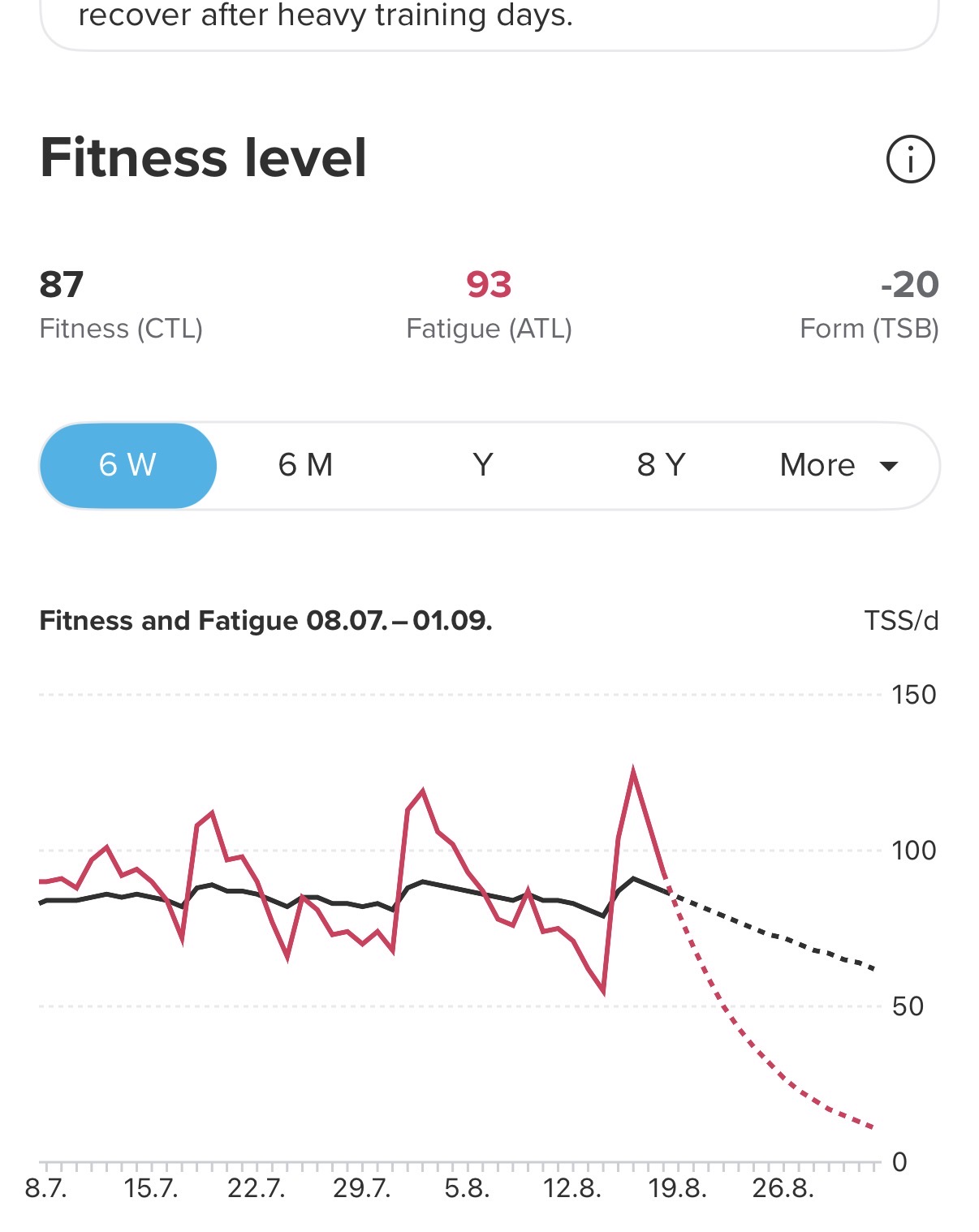
Task: Tap the 8.7. date on chart axis
Action: (46, 1189)
